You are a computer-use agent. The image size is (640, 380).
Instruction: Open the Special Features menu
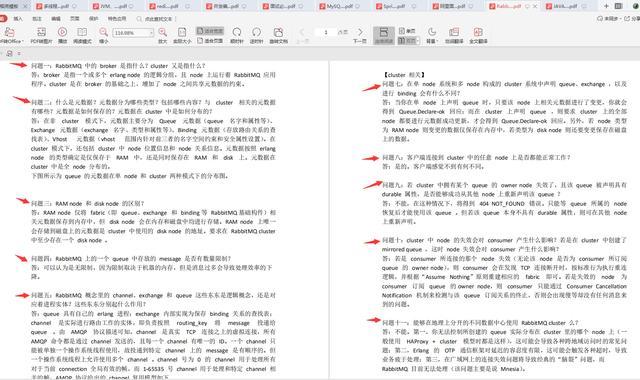117,19
